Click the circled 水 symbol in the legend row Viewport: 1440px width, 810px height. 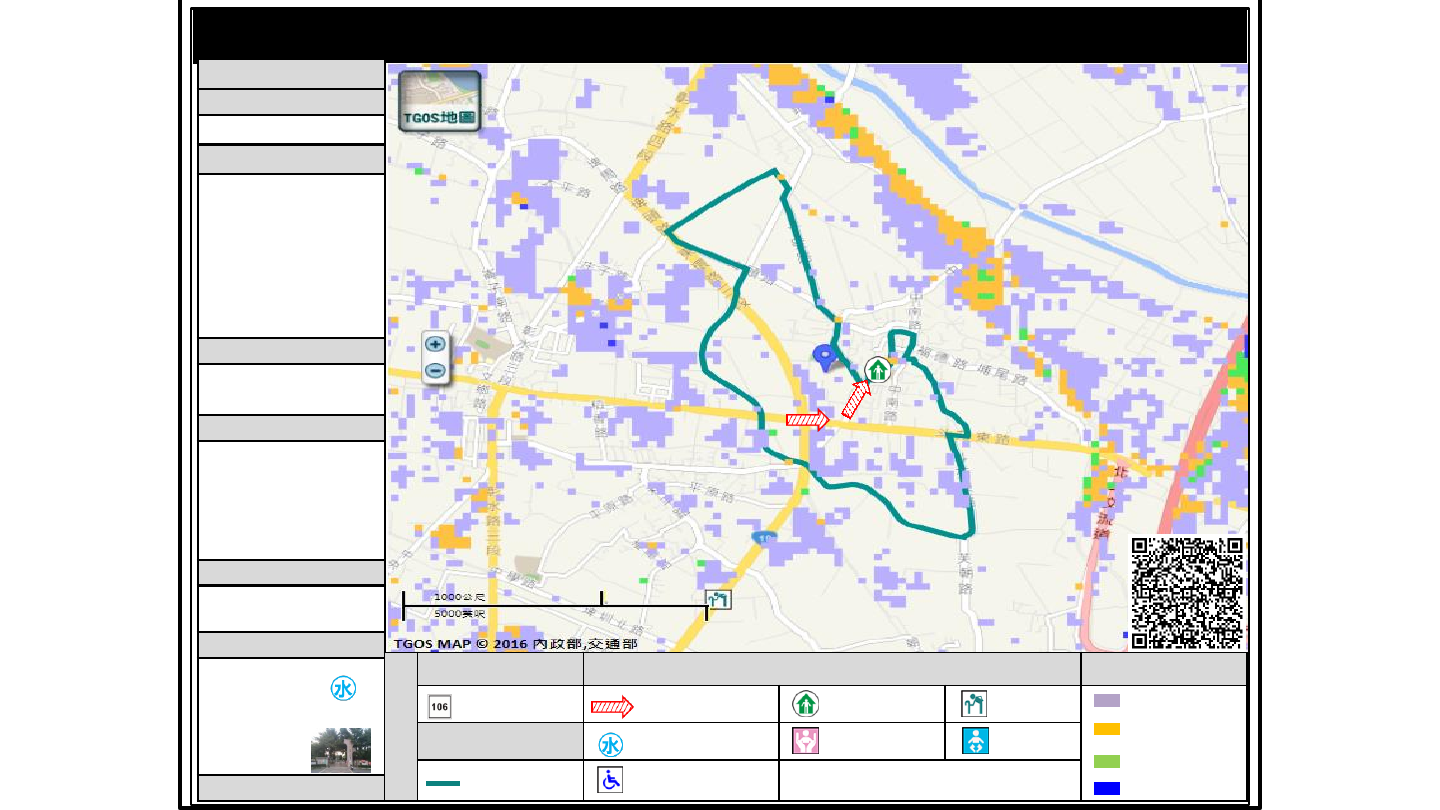[x=611, y=745]
